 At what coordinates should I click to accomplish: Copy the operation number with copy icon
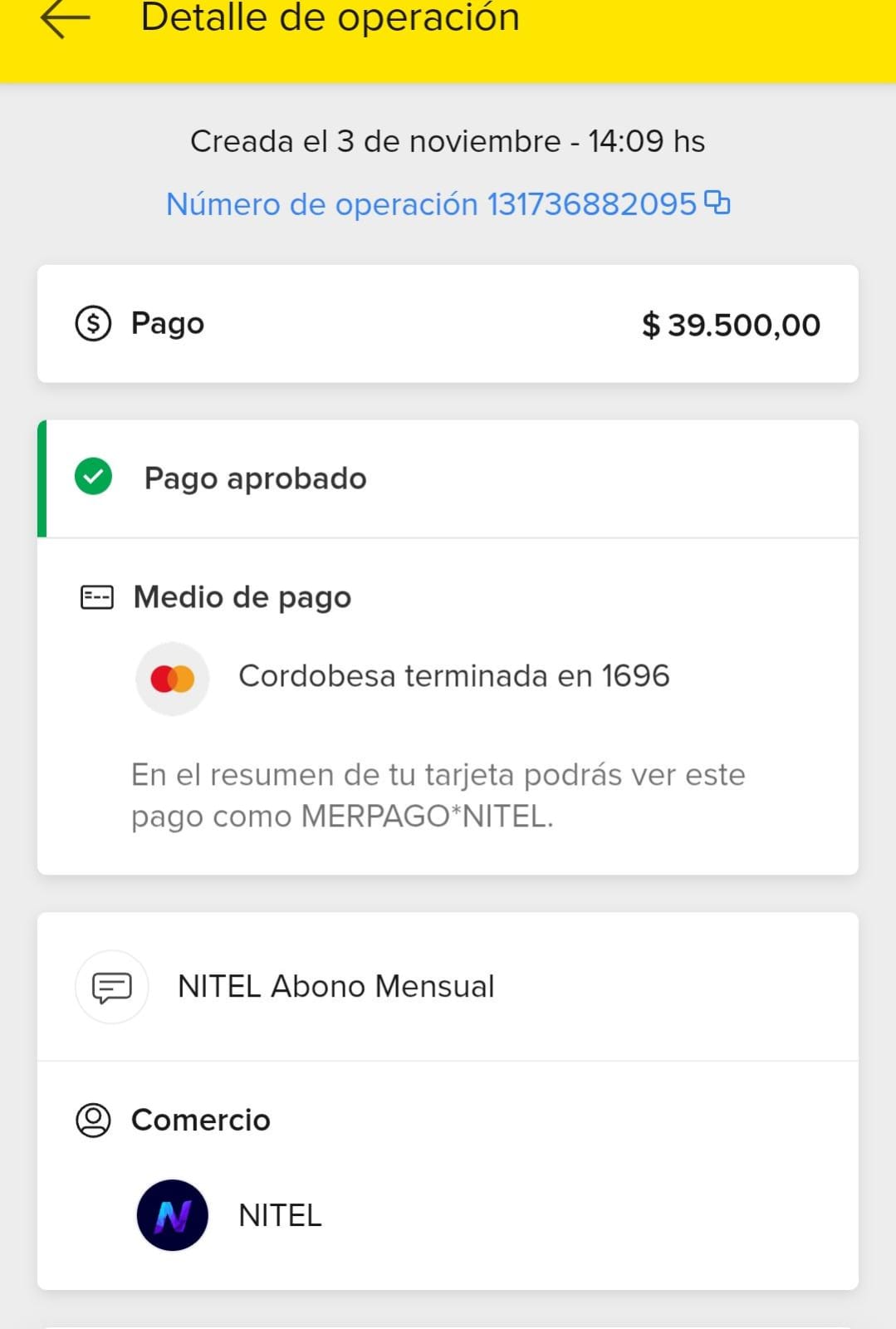coord(717,203)
